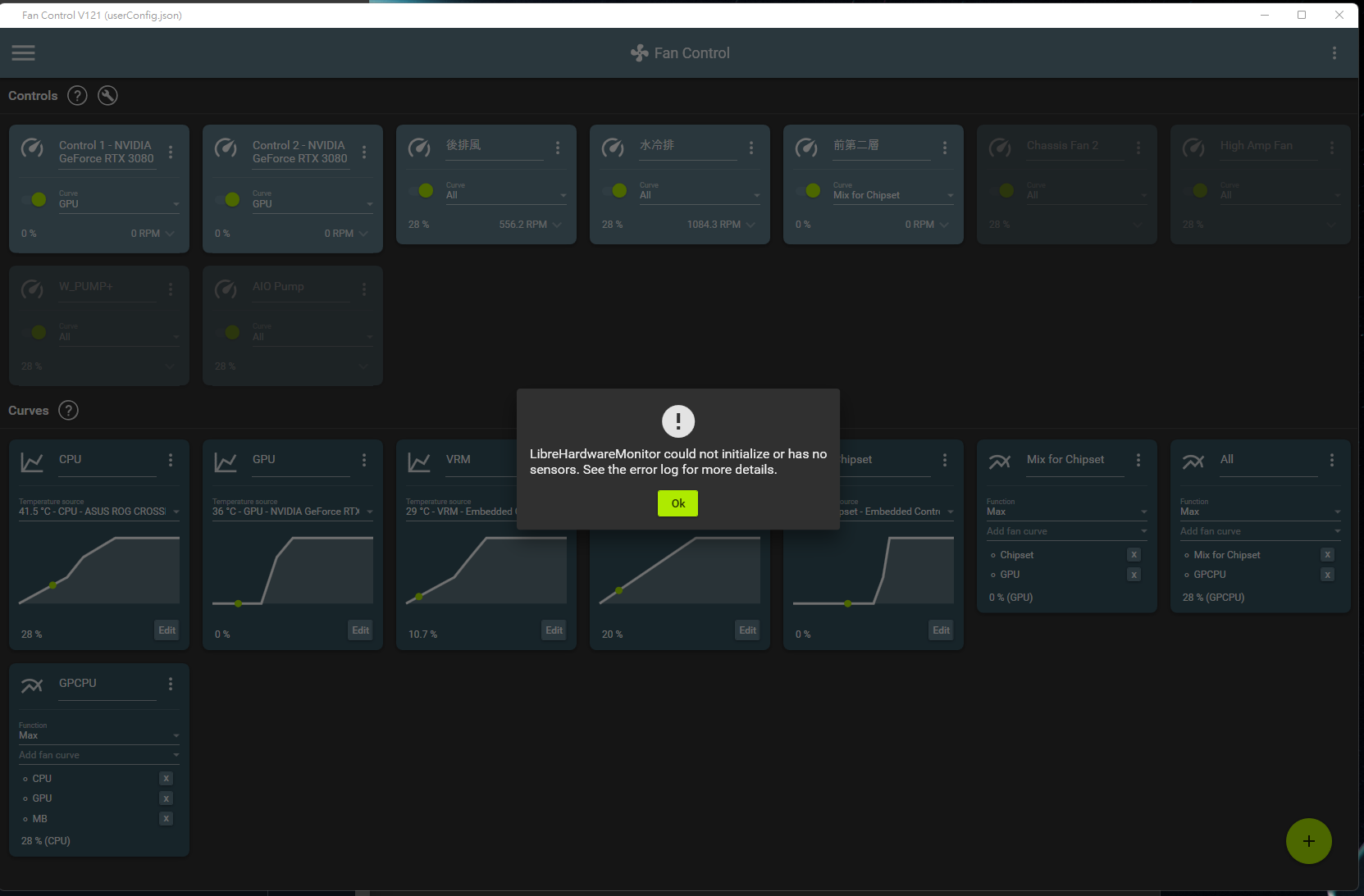
Task: Click the chart icon on the CPU curve card
Action: (32, 462)
